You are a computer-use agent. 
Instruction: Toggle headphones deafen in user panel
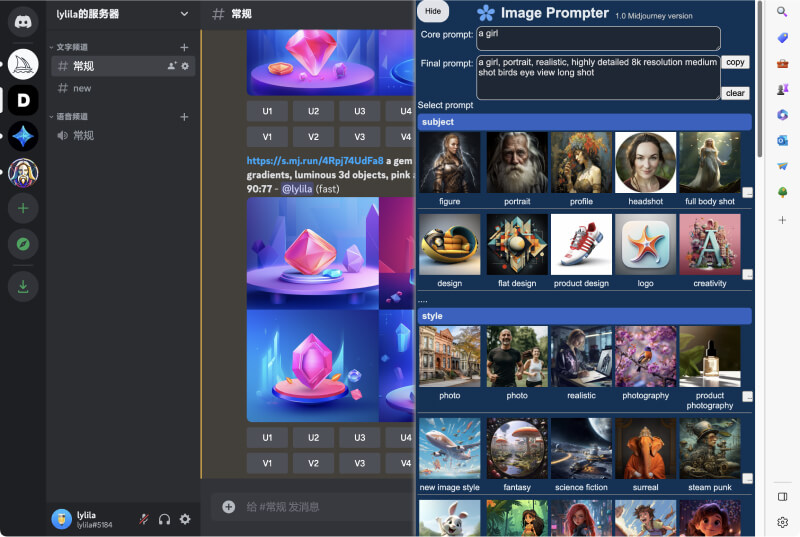tap(165, 519)
